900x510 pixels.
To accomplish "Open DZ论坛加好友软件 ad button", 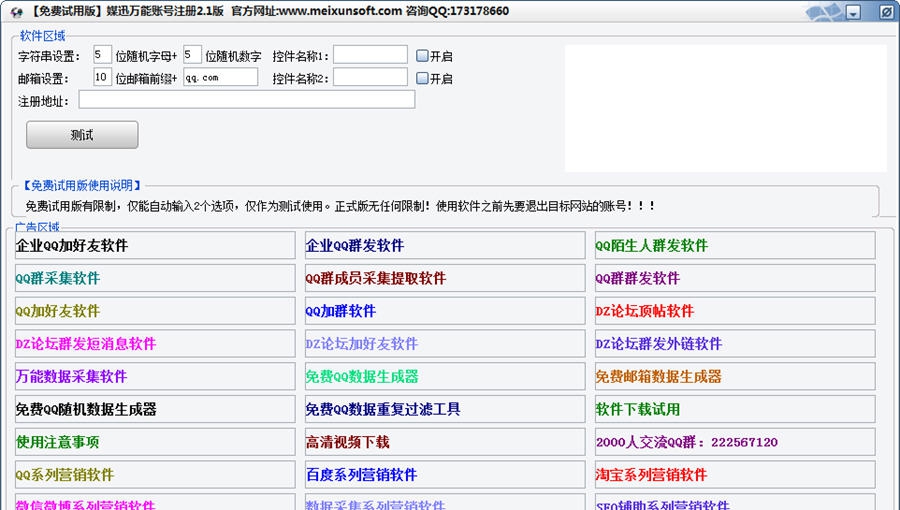I will pos(445,344).
